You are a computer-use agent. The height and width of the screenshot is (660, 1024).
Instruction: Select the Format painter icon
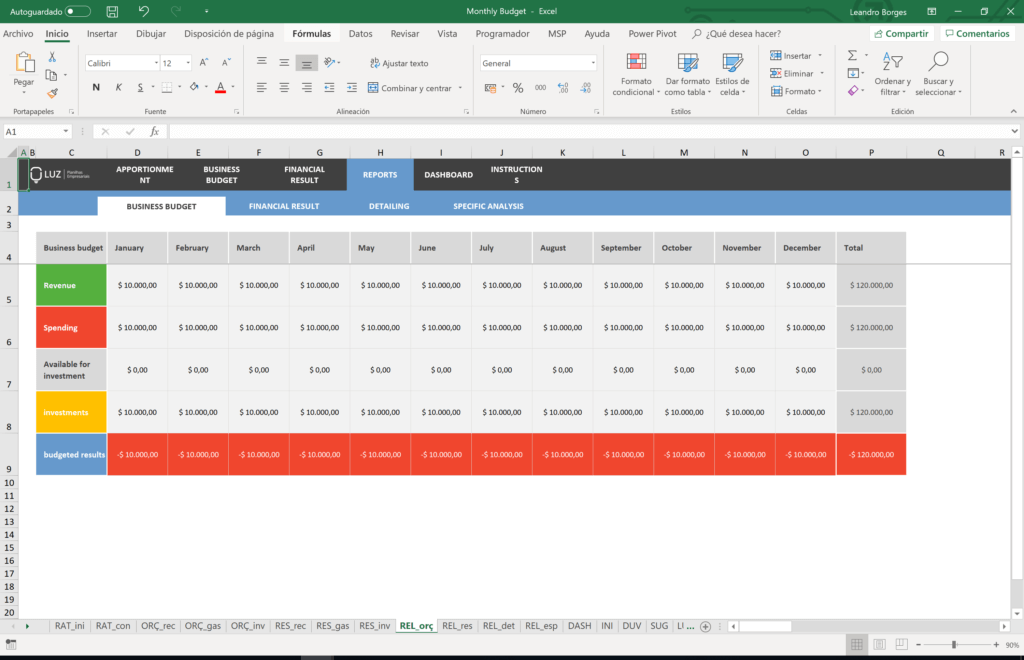click(50, 93)
